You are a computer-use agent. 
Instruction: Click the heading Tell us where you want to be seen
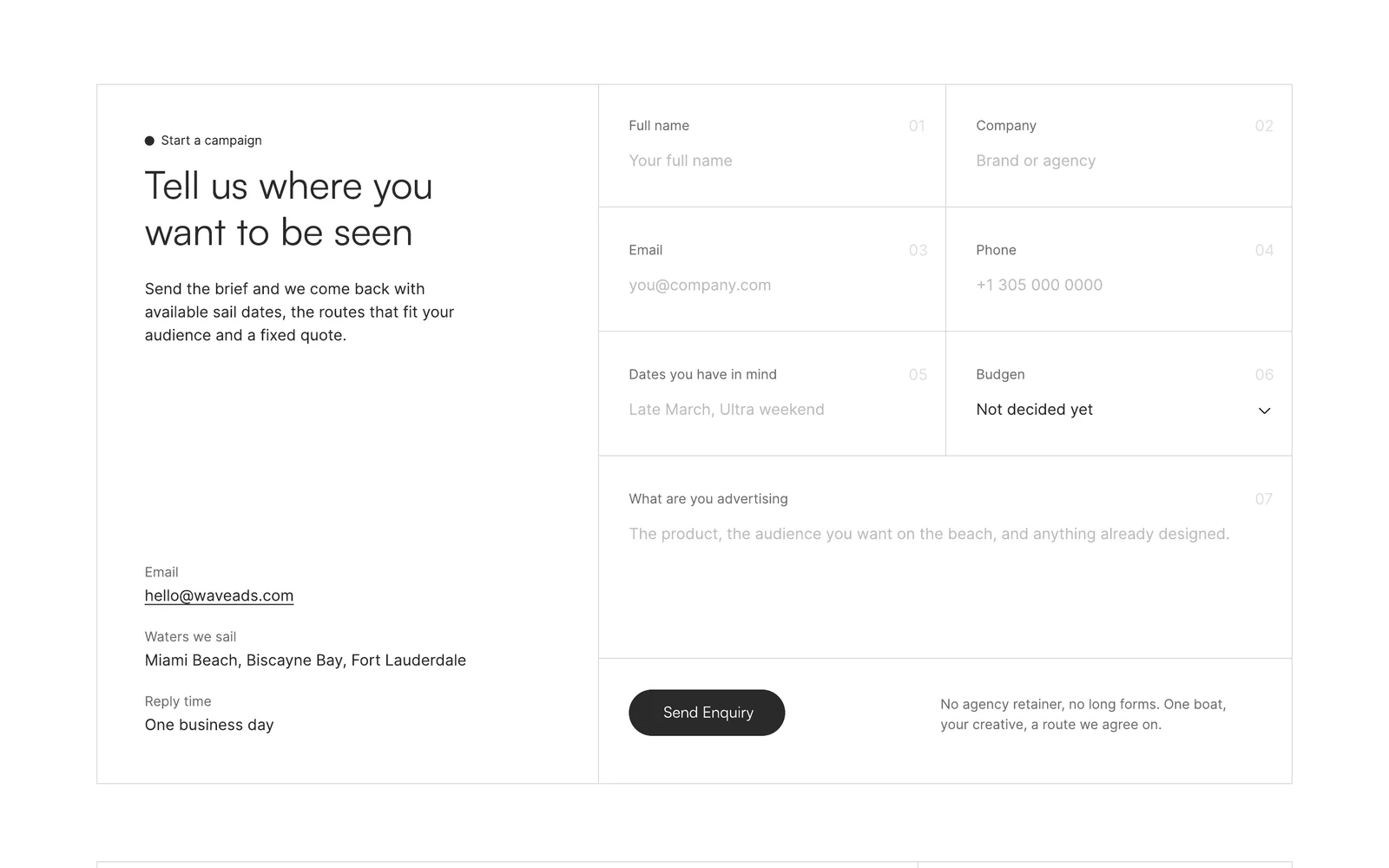tap(288, 209)
